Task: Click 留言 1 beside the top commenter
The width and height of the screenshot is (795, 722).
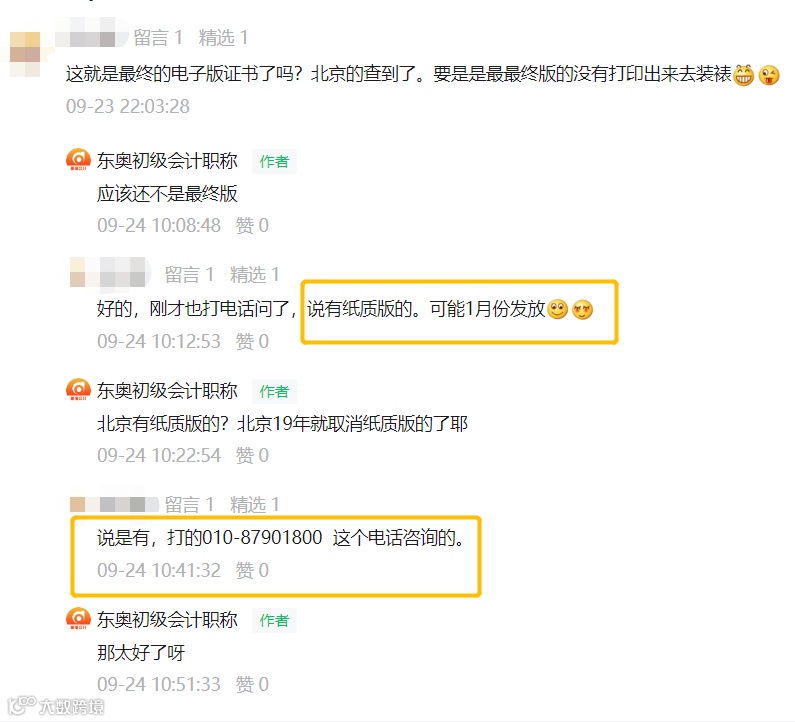Action: click(158, 38)
